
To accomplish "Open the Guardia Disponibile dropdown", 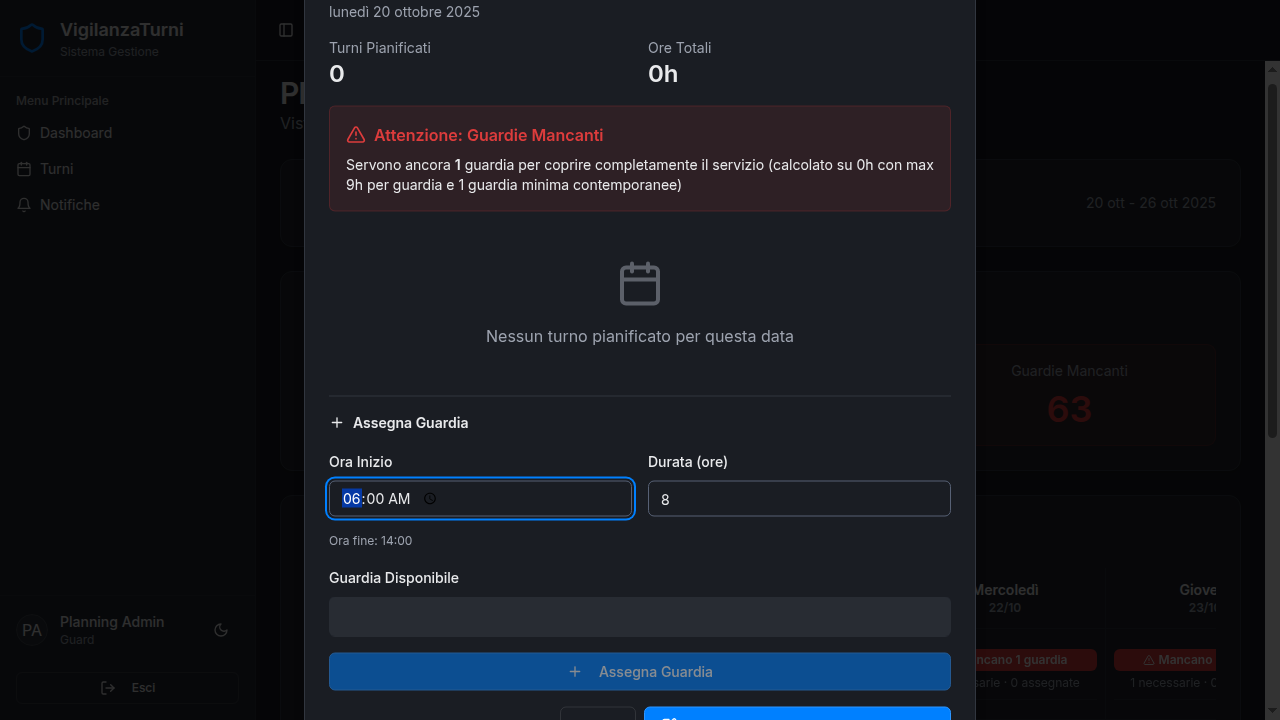I will click(639, 617).
